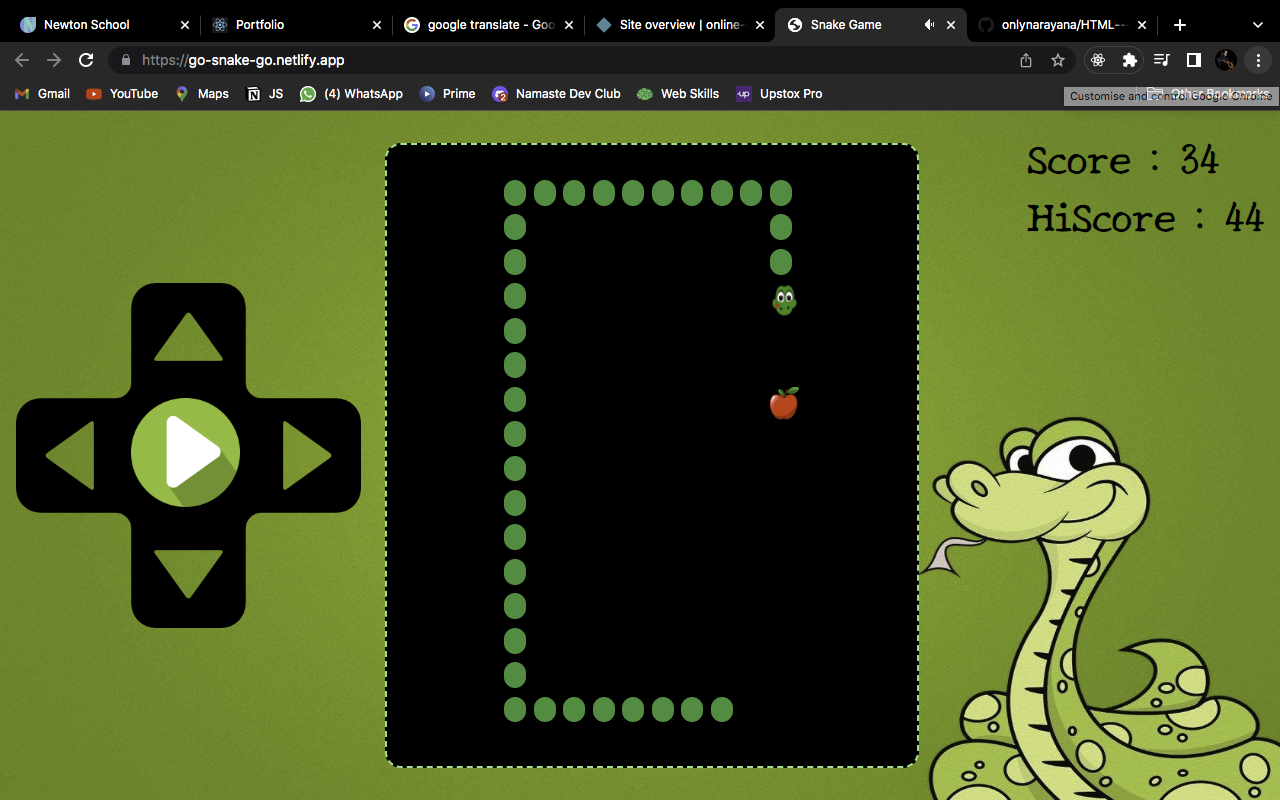The image size is (1280, 800).
Task: Open a new browser tab
Action: pos(1180,25)
